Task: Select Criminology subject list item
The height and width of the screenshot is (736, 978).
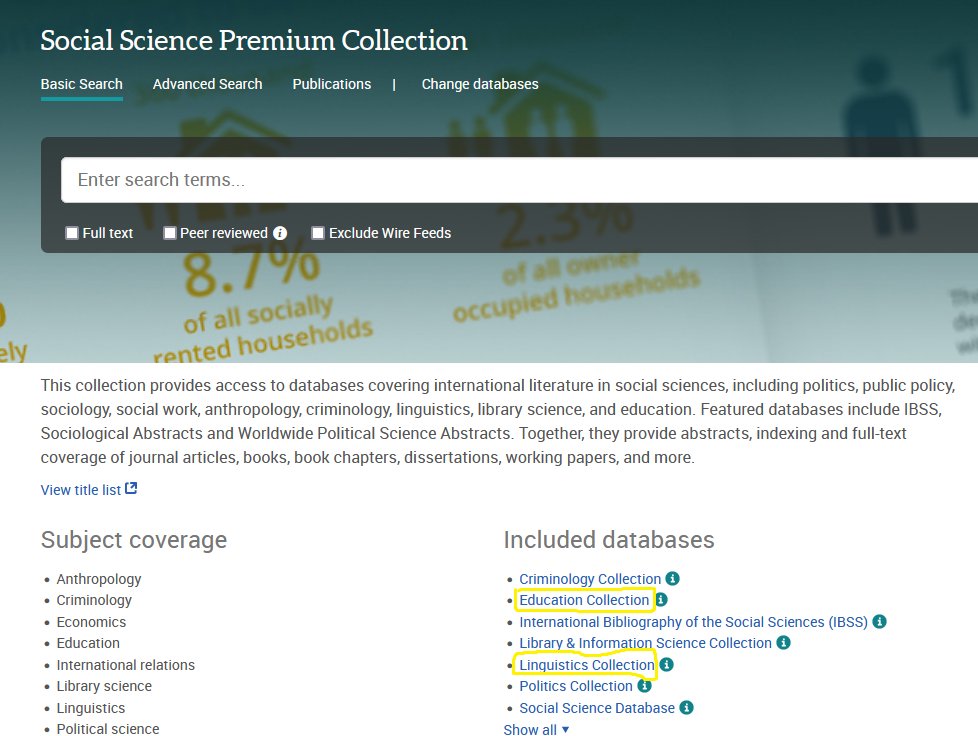Action: (94, 600)
